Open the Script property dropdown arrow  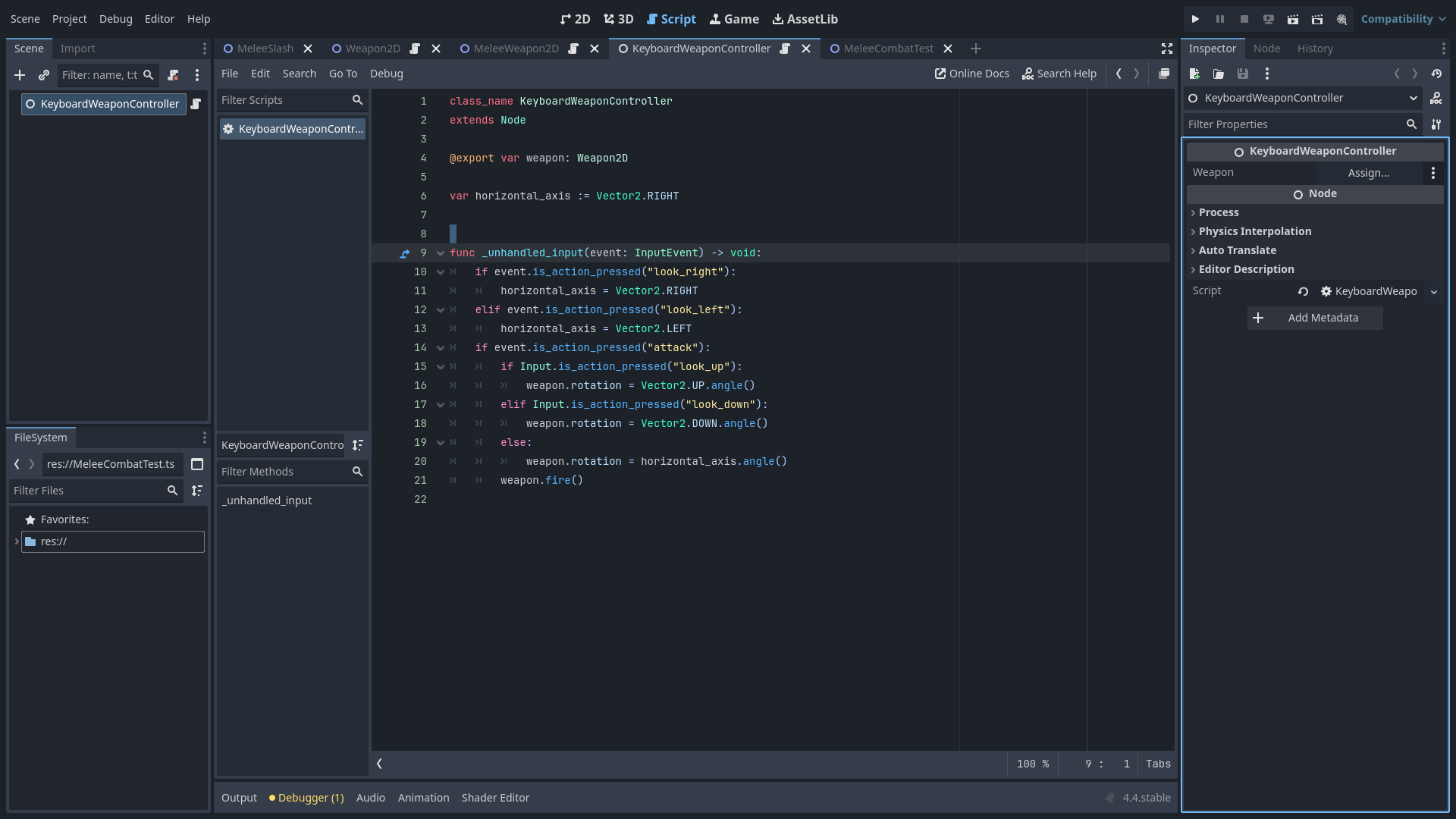click(1433, 291)
